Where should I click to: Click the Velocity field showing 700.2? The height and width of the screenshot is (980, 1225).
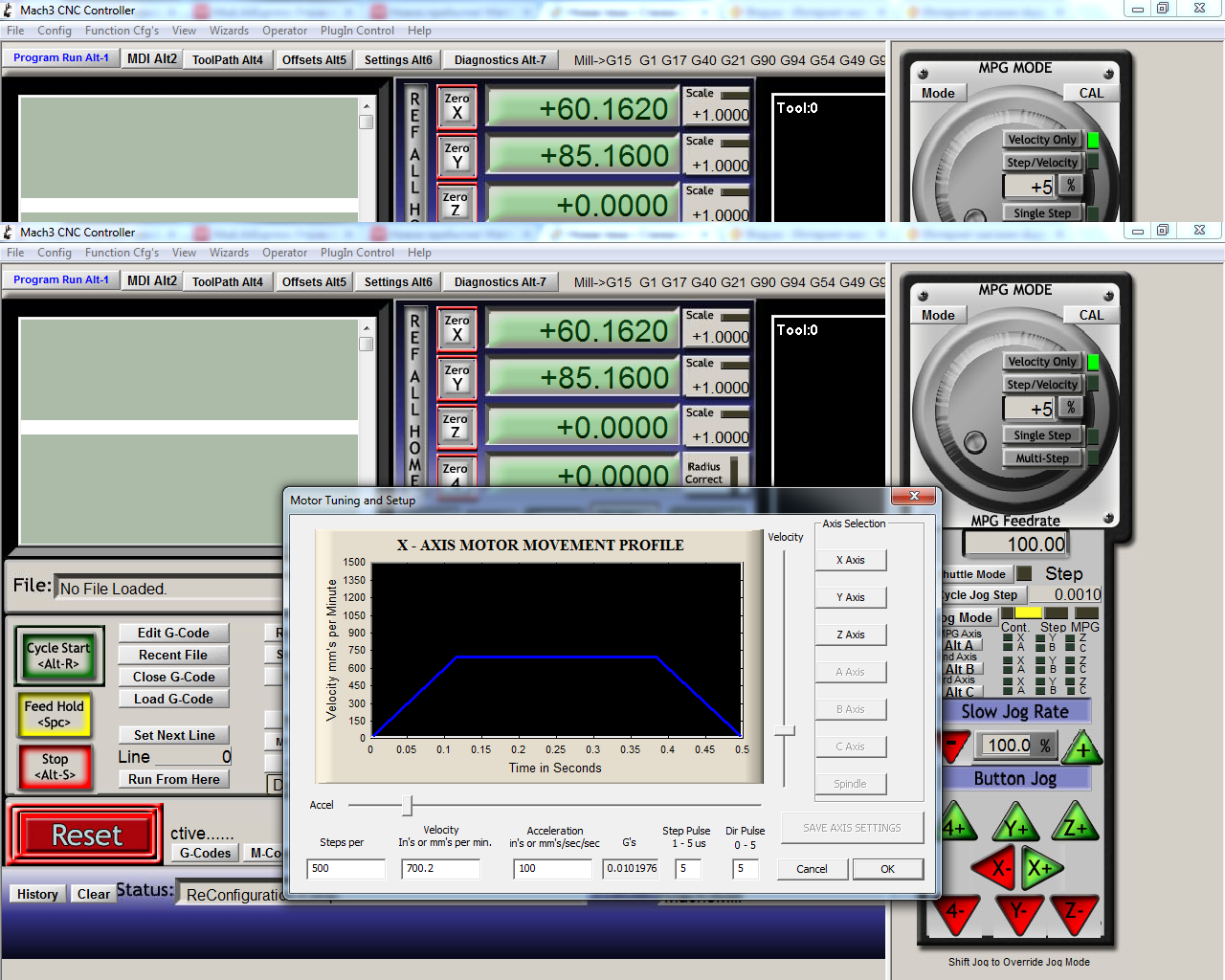pos(440,869)
